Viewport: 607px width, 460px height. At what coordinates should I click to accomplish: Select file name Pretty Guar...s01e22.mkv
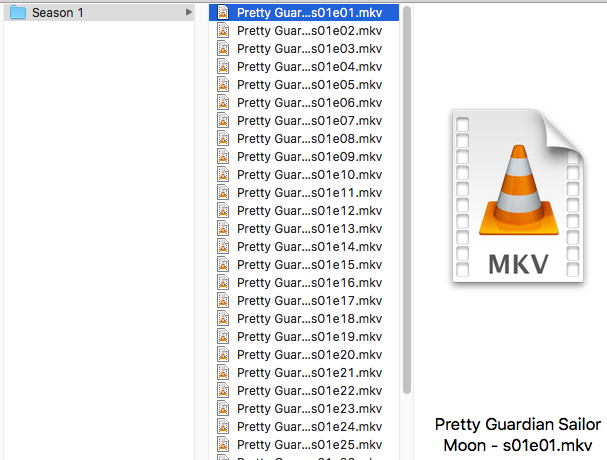tap(310, 391)
